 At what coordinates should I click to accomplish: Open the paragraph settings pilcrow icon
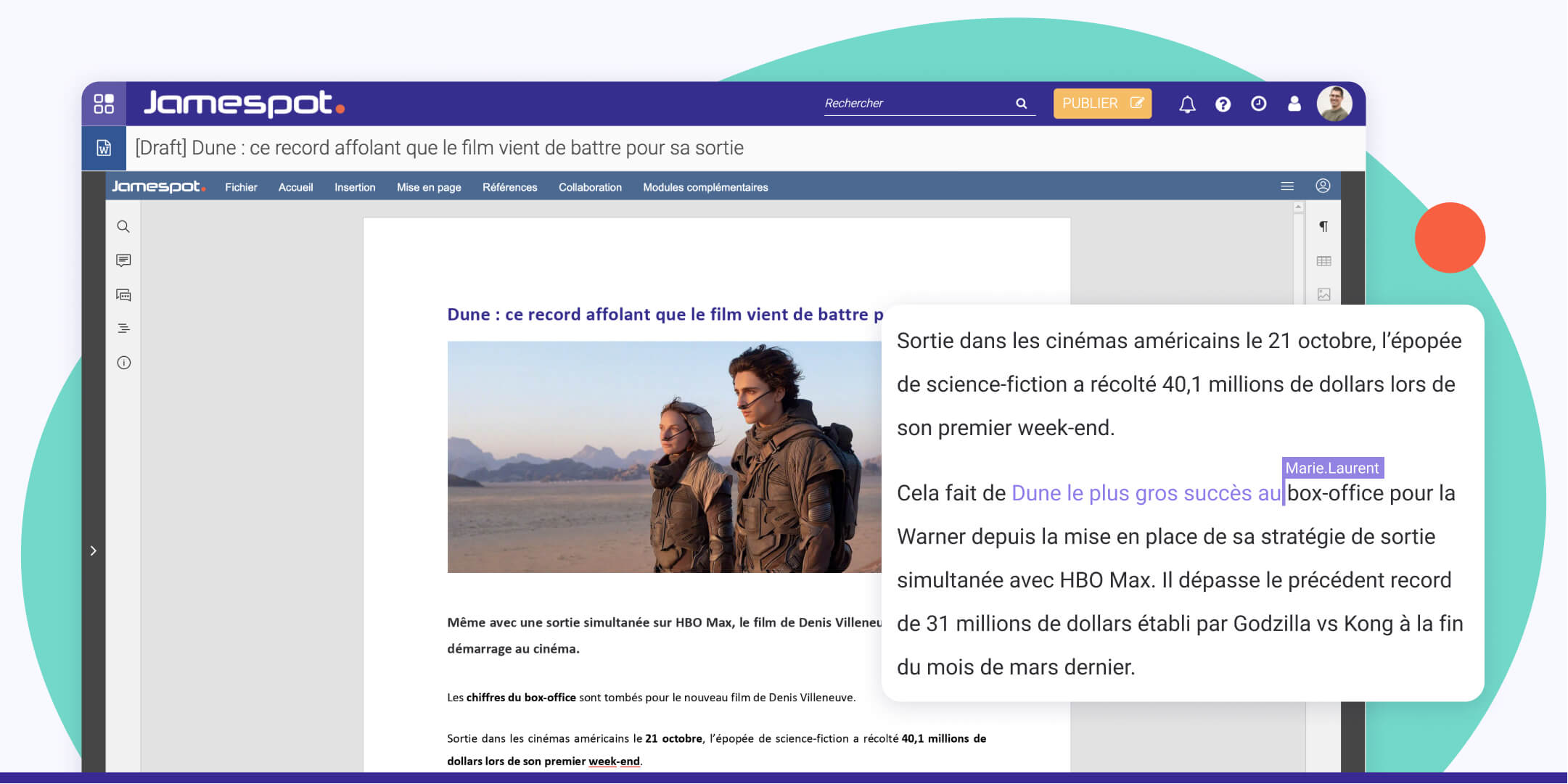click(1323, 227)
